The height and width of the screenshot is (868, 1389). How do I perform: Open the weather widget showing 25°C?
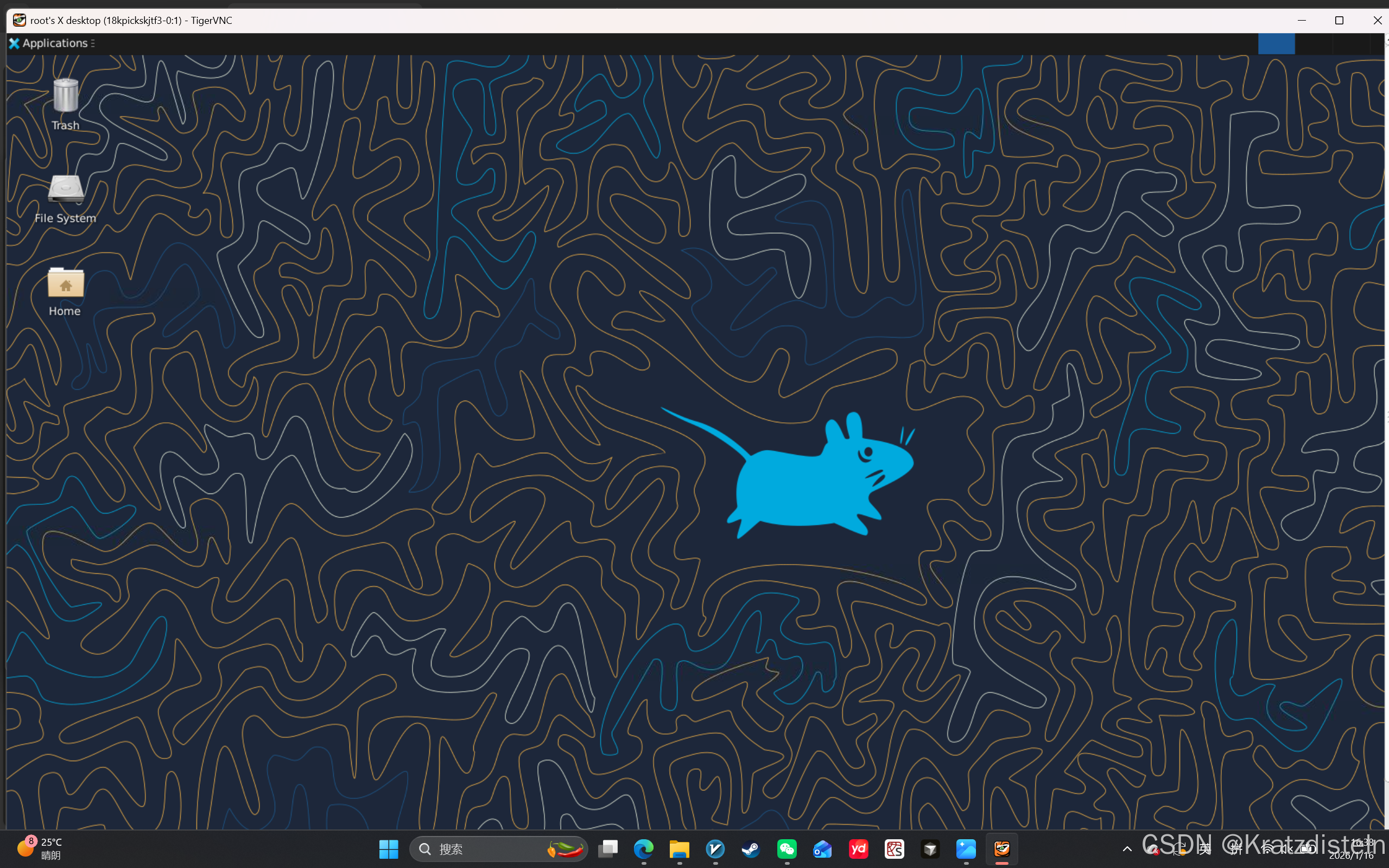tap(40, 848)
